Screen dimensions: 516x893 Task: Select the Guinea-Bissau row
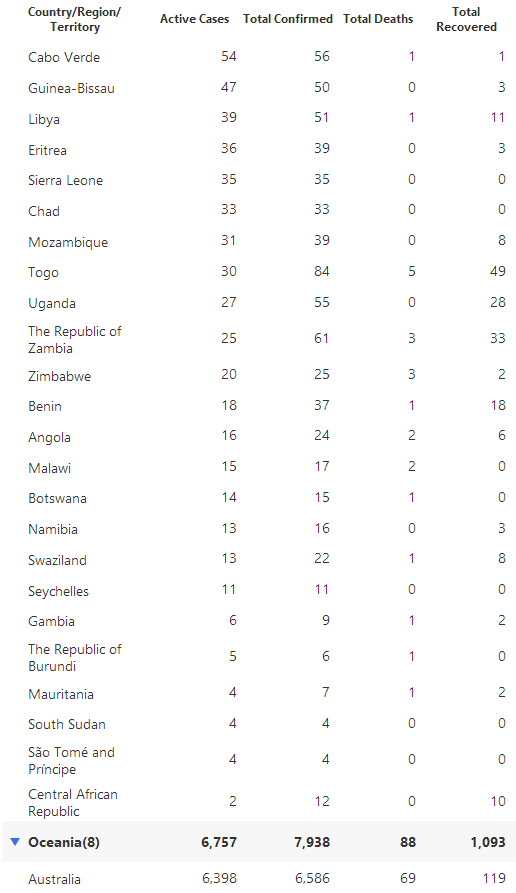(258, 88)
